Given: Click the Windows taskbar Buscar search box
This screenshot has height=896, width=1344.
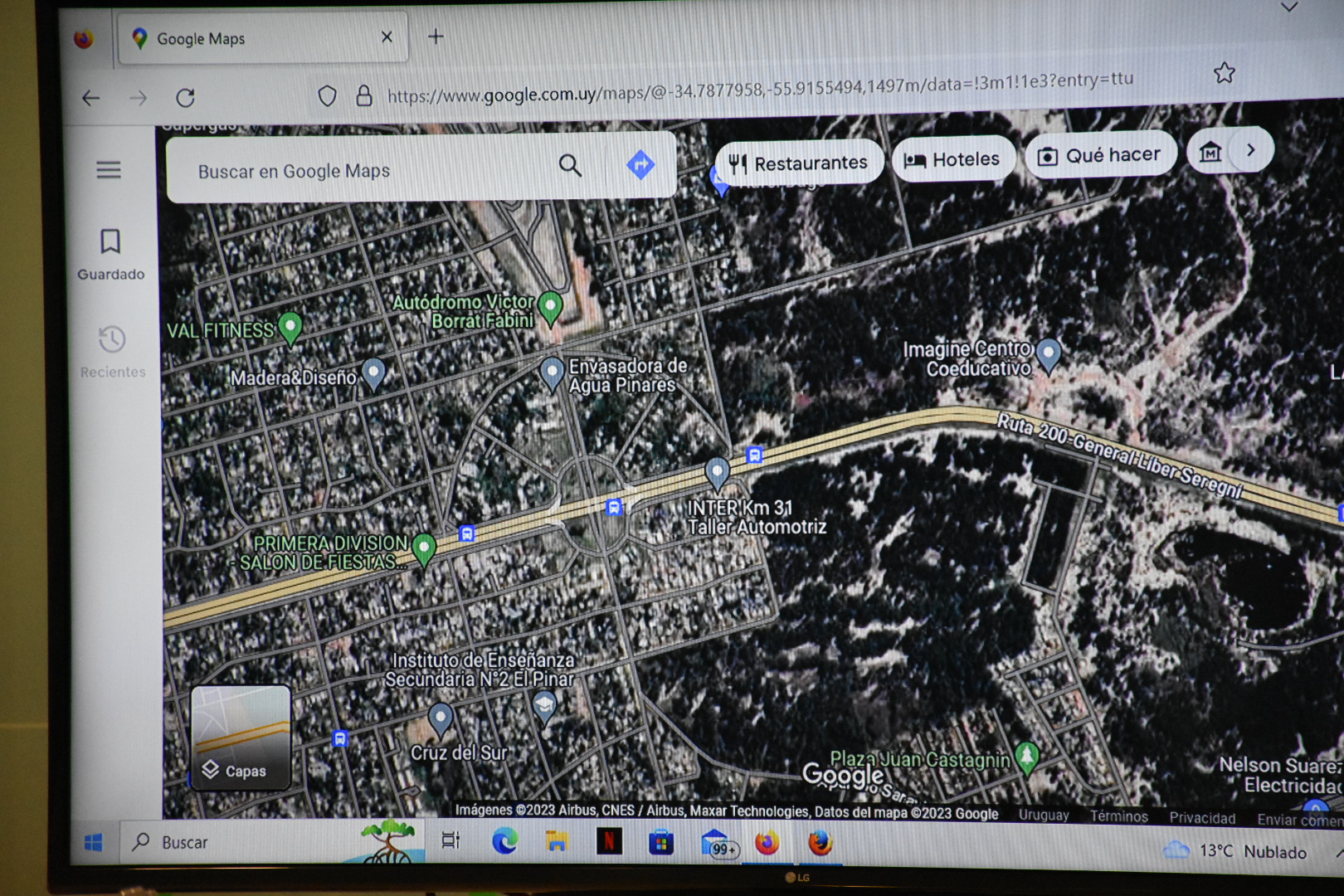Looking at the screenshot, I should [272, 842].
